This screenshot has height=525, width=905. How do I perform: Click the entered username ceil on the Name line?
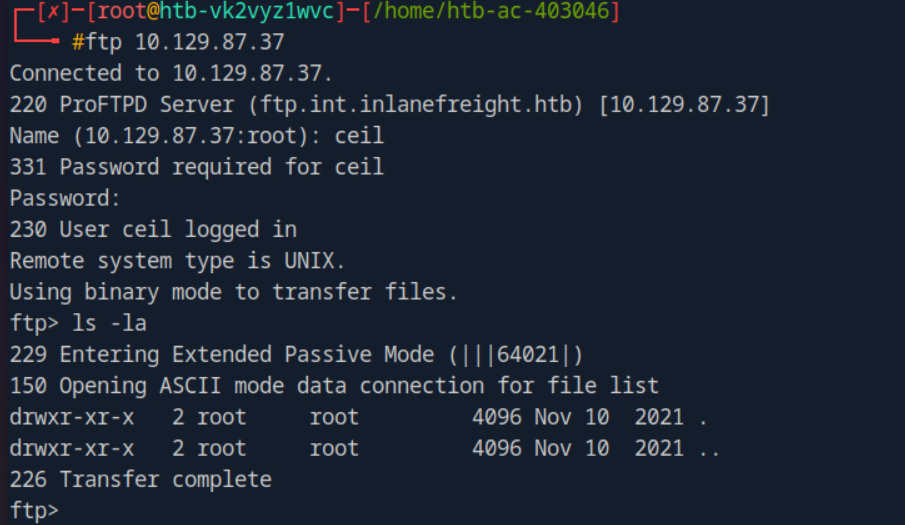(x=359, y=135)
